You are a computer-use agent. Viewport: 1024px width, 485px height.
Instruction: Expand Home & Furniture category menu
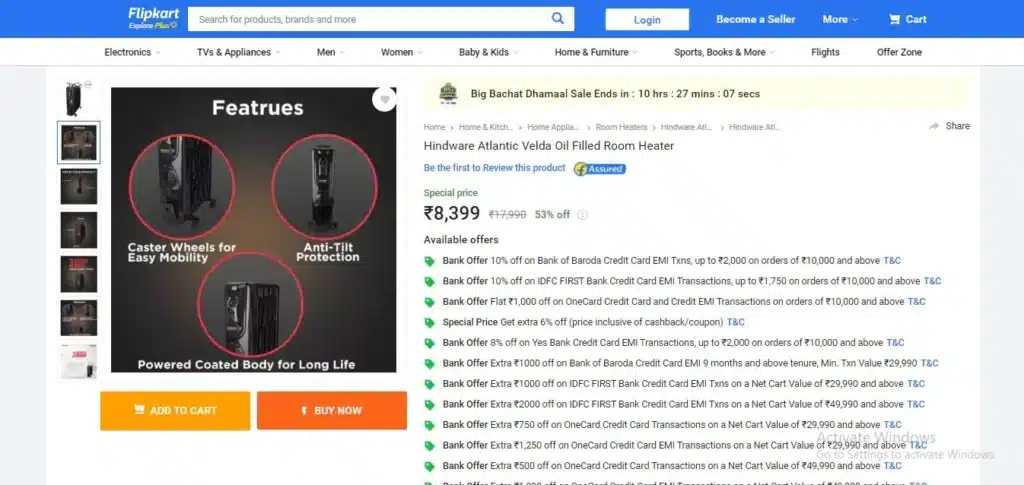pyautogui.click(x=596, y=52)
